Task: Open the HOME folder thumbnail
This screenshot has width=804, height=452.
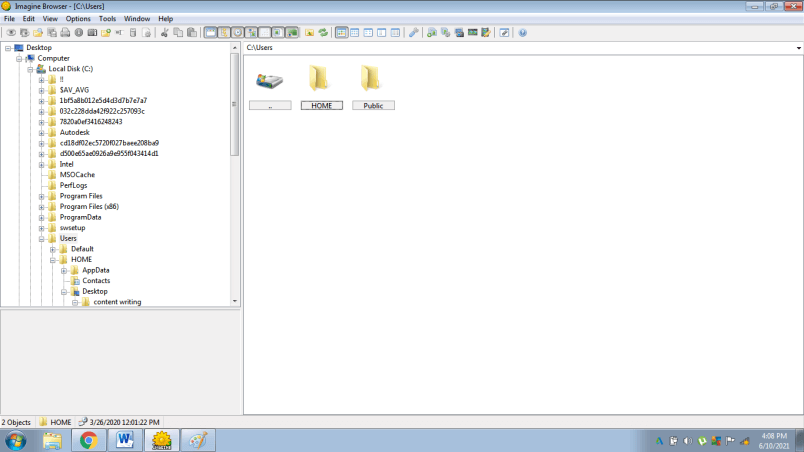Action: (x=321, y=86)
